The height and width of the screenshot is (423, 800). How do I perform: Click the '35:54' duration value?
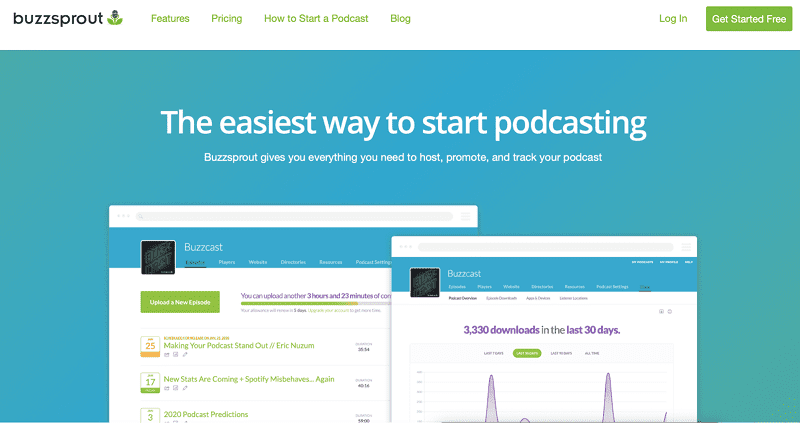(364, 350)
